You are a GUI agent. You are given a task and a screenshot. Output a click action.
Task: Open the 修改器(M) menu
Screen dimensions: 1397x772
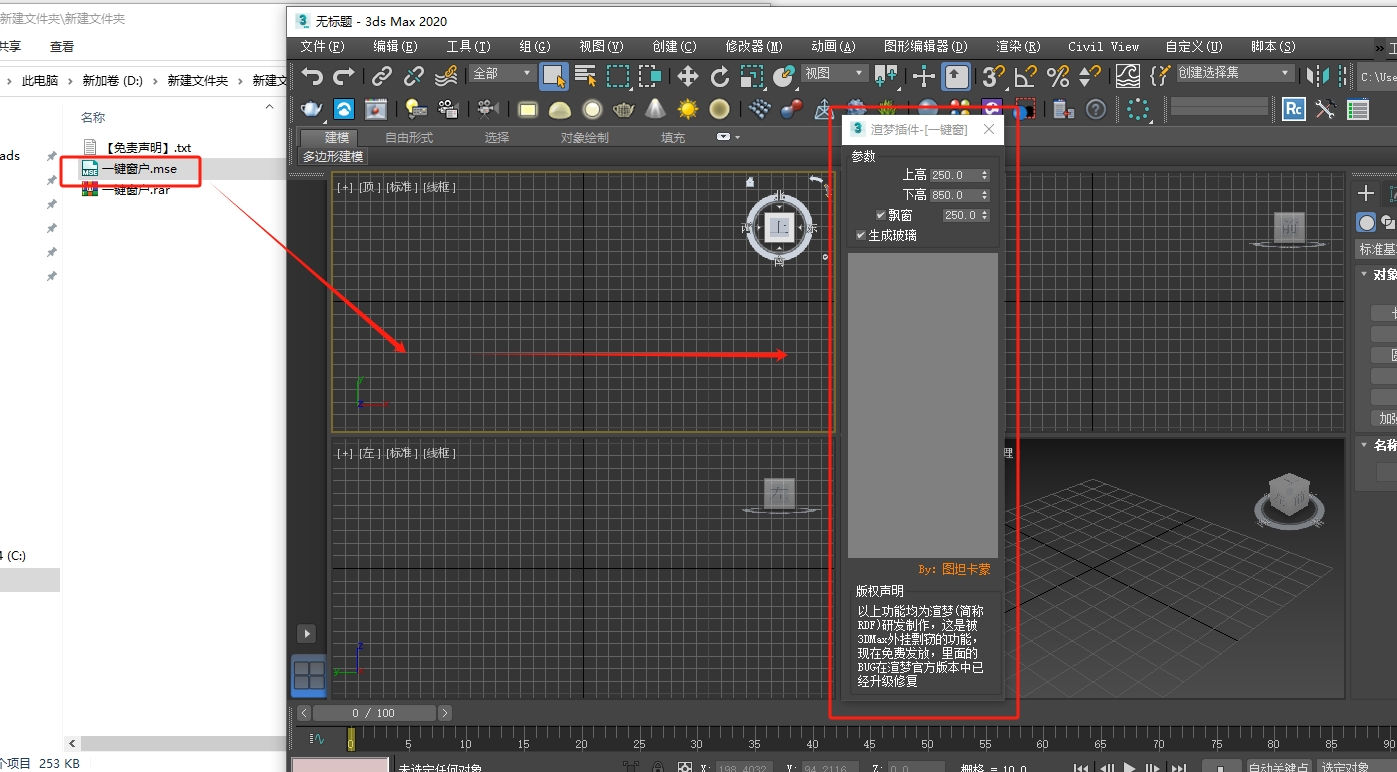tap(754, 46)
